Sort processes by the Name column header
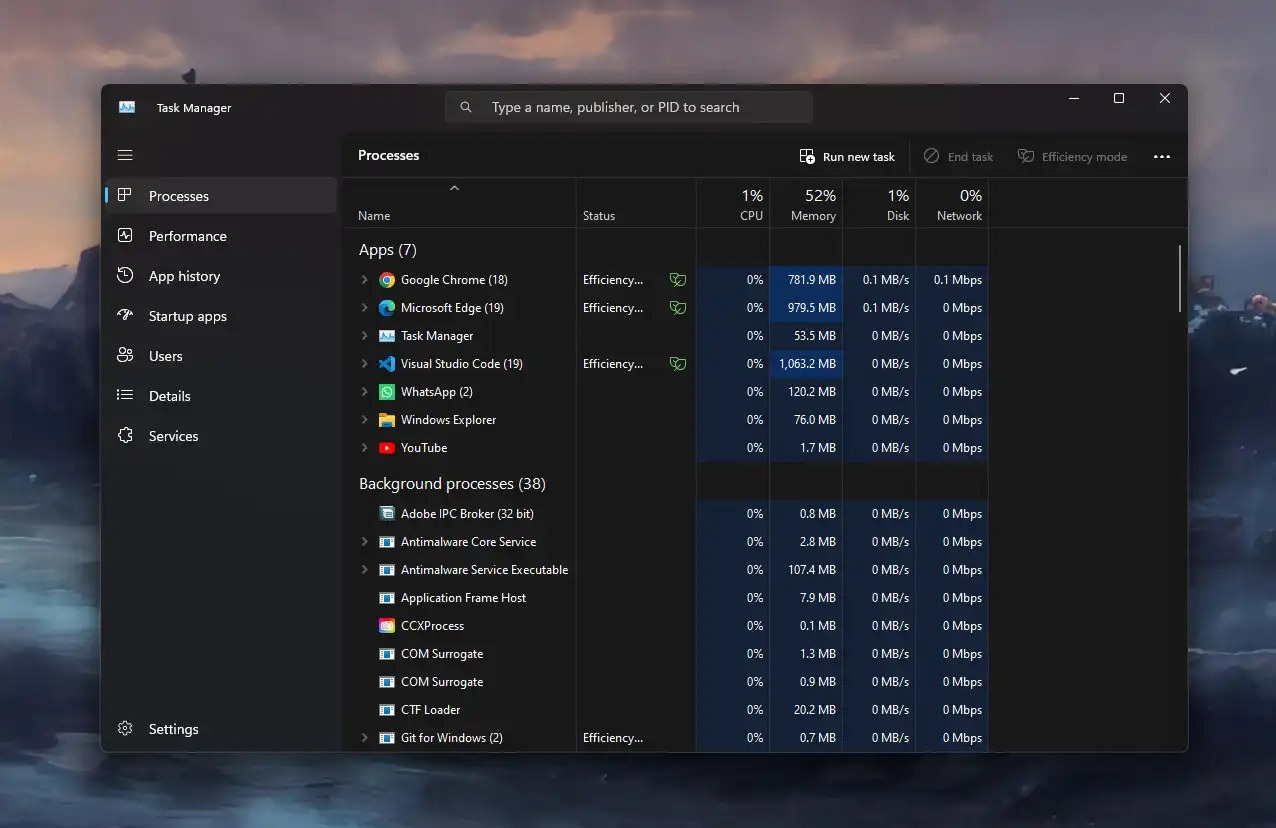This screenshot has height=828, width=1276. 460,204
